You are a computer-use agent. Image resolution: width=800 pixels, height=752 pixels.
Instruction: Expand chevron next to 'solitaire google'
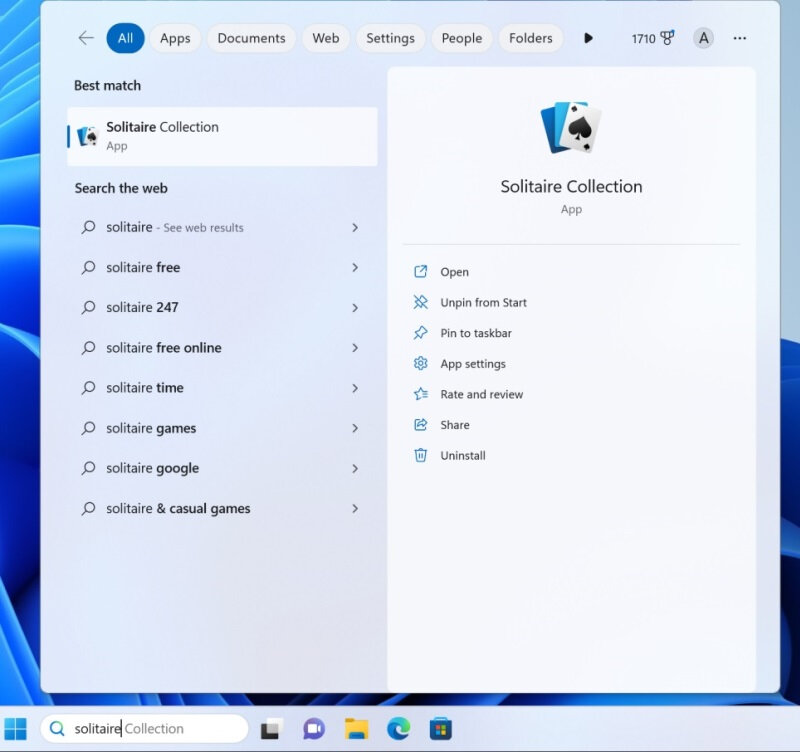pyautogui.click(x=355, y=468)
